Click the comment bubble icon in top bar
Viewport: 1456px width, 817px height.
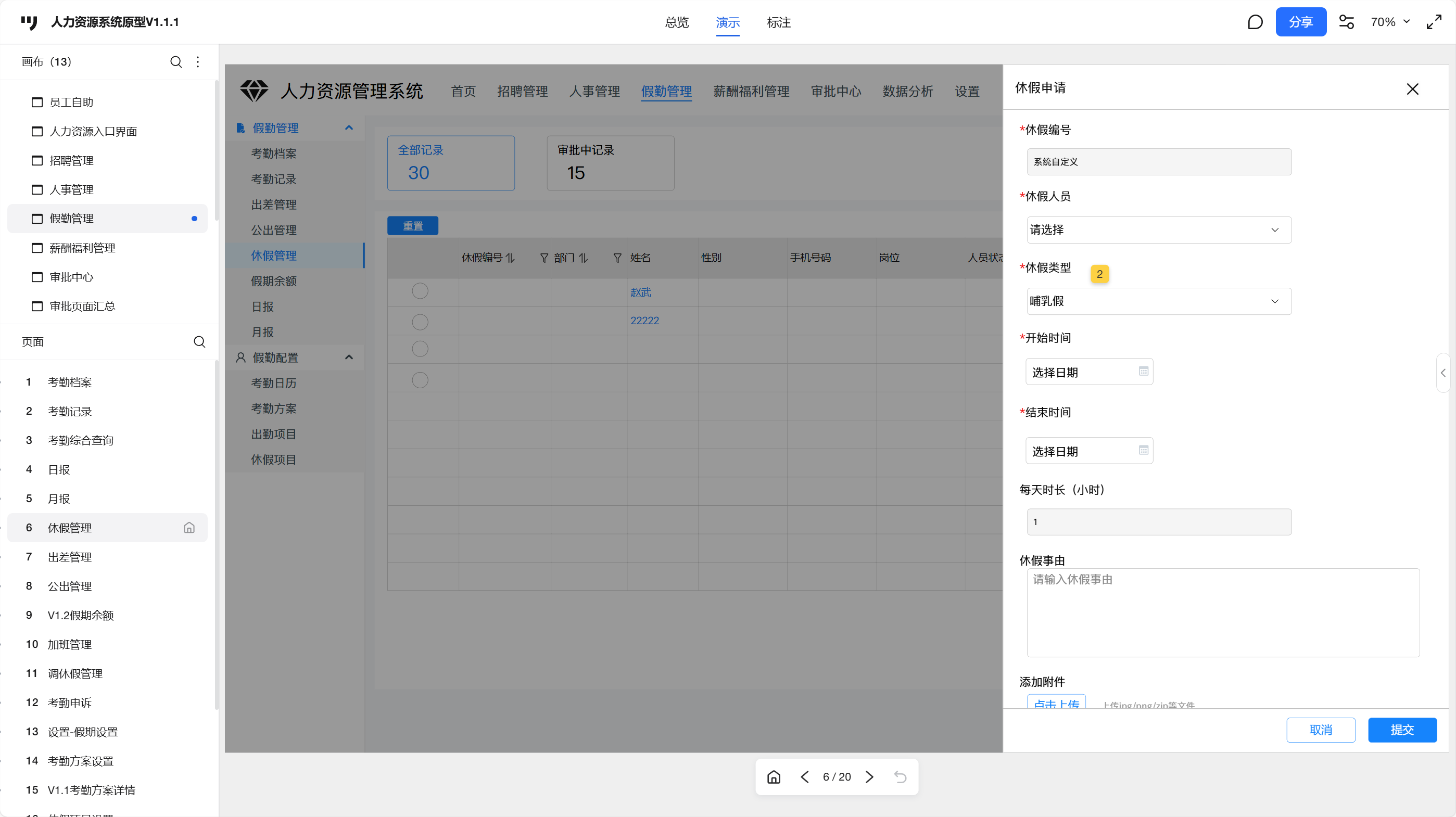click(x=1255, y=22)
